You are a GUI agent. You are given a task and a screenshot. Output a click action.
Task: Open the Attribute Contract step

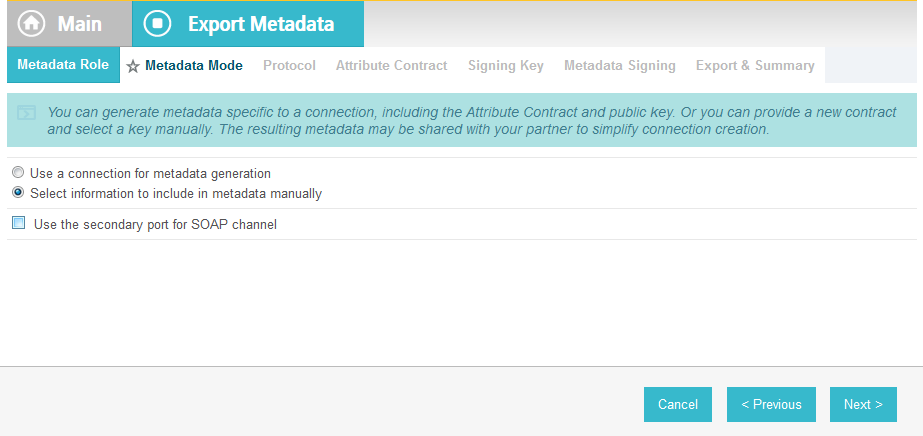391,65
